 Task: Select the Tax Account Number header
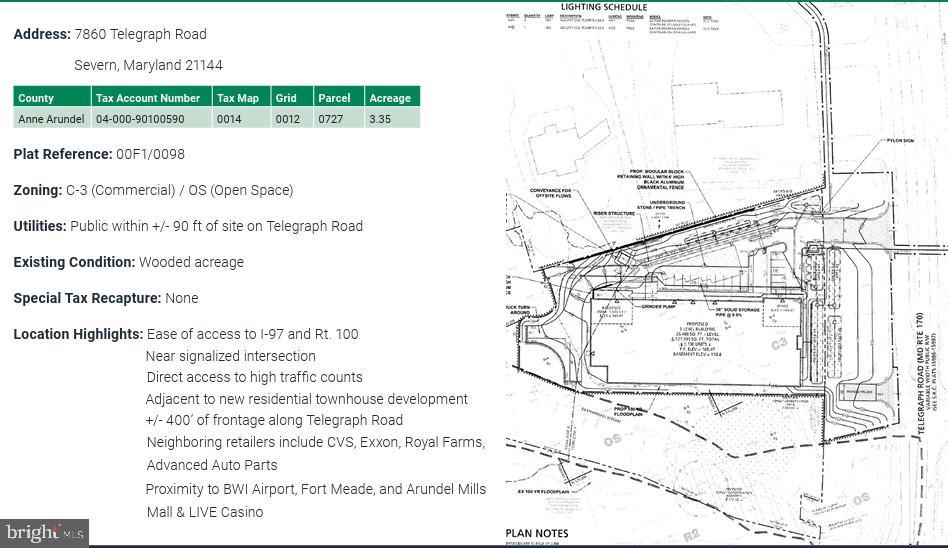pyautogui.click(x=148, y=98)
